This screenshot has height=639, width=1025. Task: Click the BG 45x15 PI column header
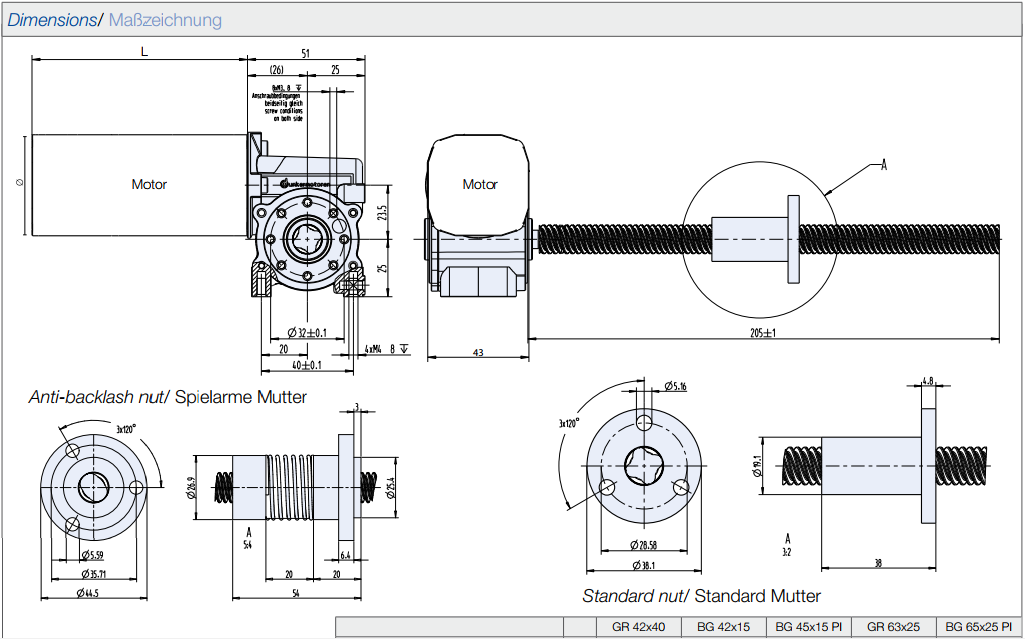coord(809,627)
